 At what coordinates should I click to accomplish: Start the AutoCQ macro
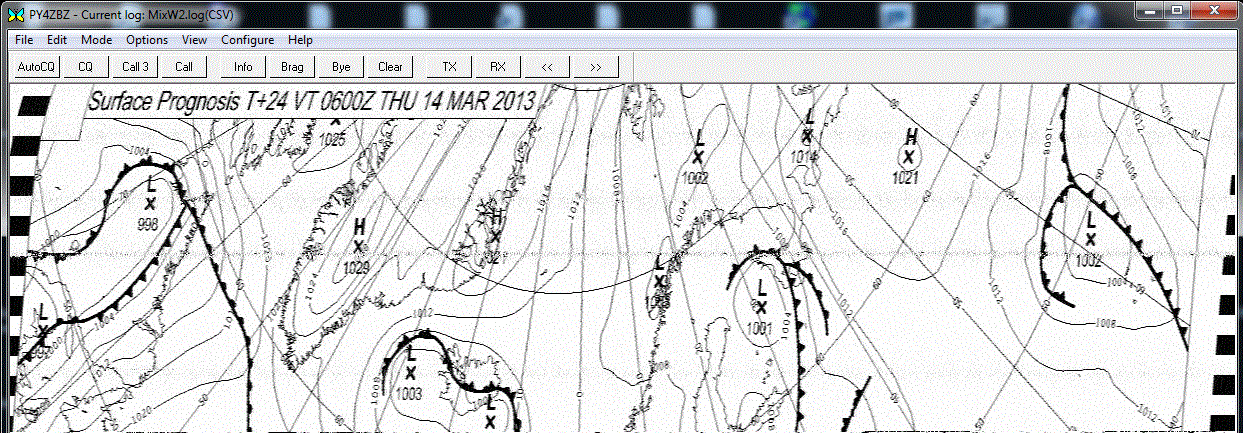[x=37, y=67]
